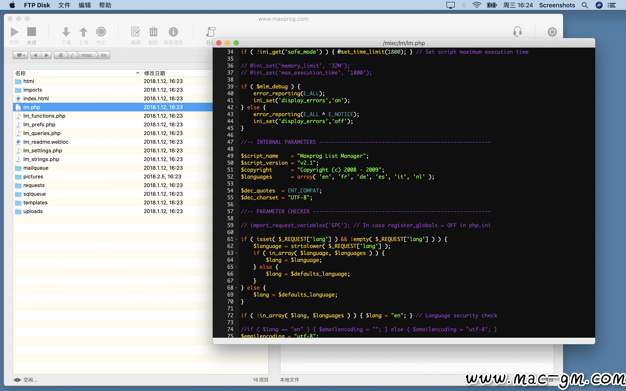Collapse code fold arrow at line 42
The height and width of the screenshot is (391, 626).
click(237, 107)
